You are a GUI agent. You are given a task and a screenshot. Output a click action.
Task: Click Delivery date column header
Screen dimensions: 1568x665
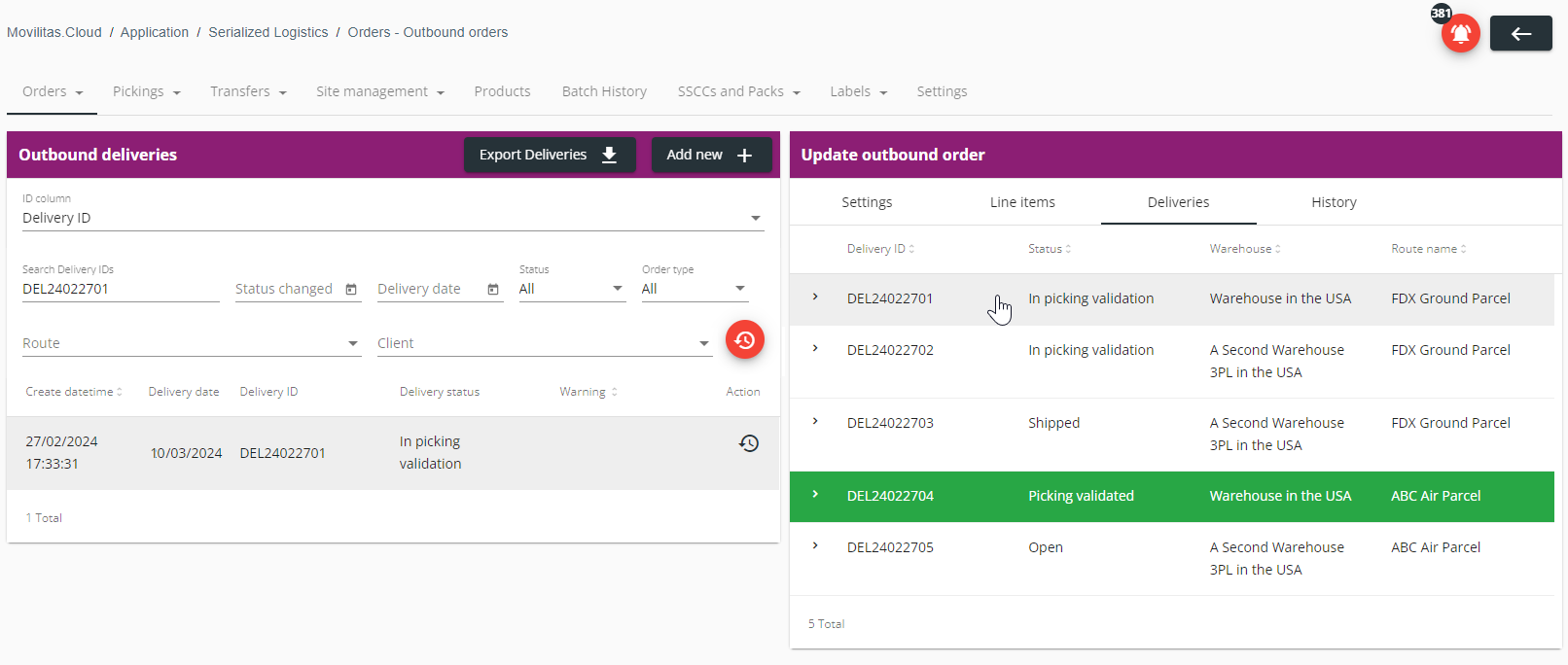pyautogui.click(x=184, y=392)
